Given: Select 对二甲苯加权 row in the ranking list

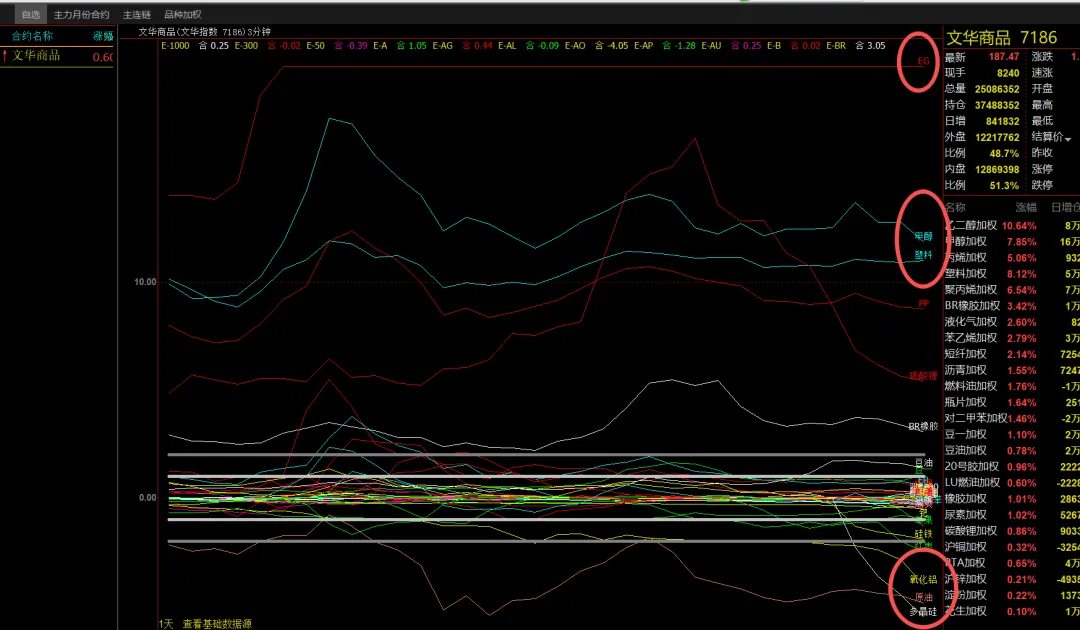Looking at the screenshot, I should [x=1012, y=418].
